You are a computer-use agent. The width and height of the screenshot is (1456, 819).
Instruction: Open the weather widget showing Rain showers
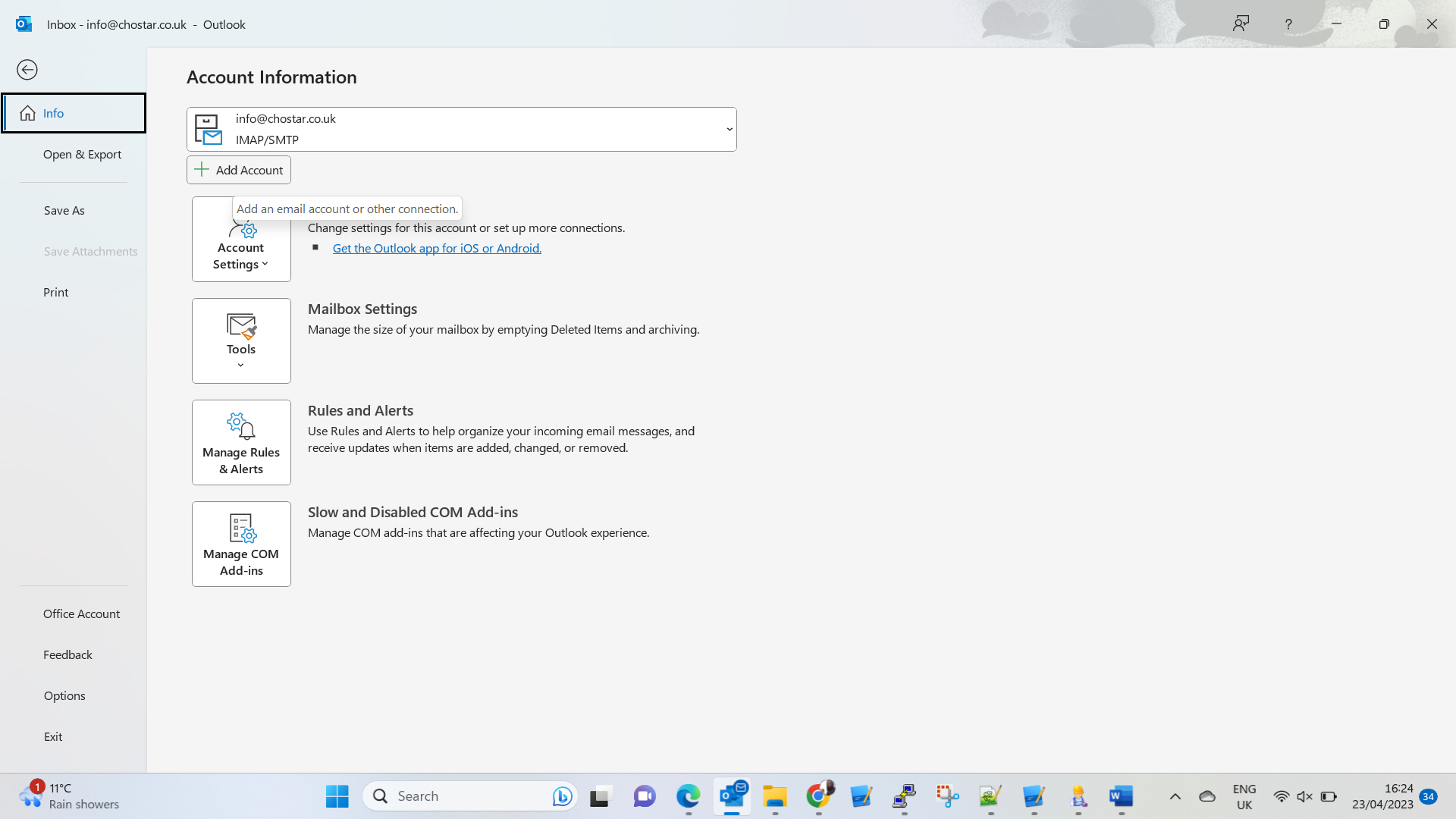pyautogui.click(x=70, y=796)
